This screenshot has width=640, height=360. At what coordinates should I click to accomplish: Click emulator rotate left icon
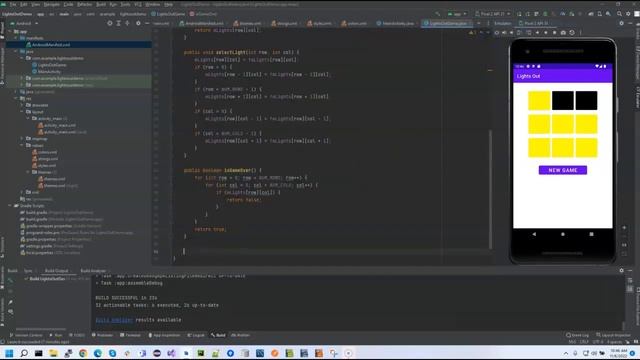coord(519,32)
